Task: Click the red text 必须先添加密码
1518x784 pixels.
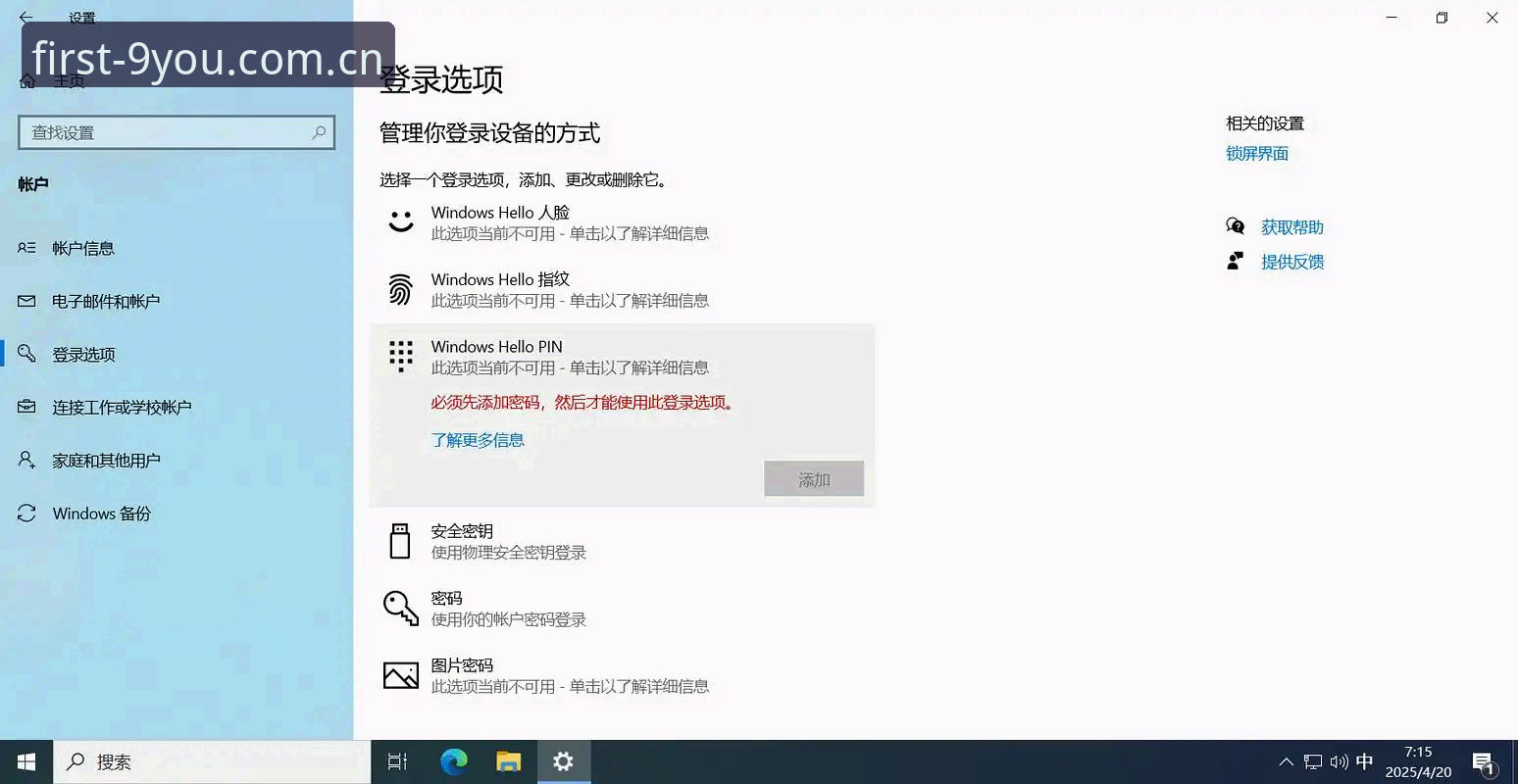Action: tap(485, 402)
